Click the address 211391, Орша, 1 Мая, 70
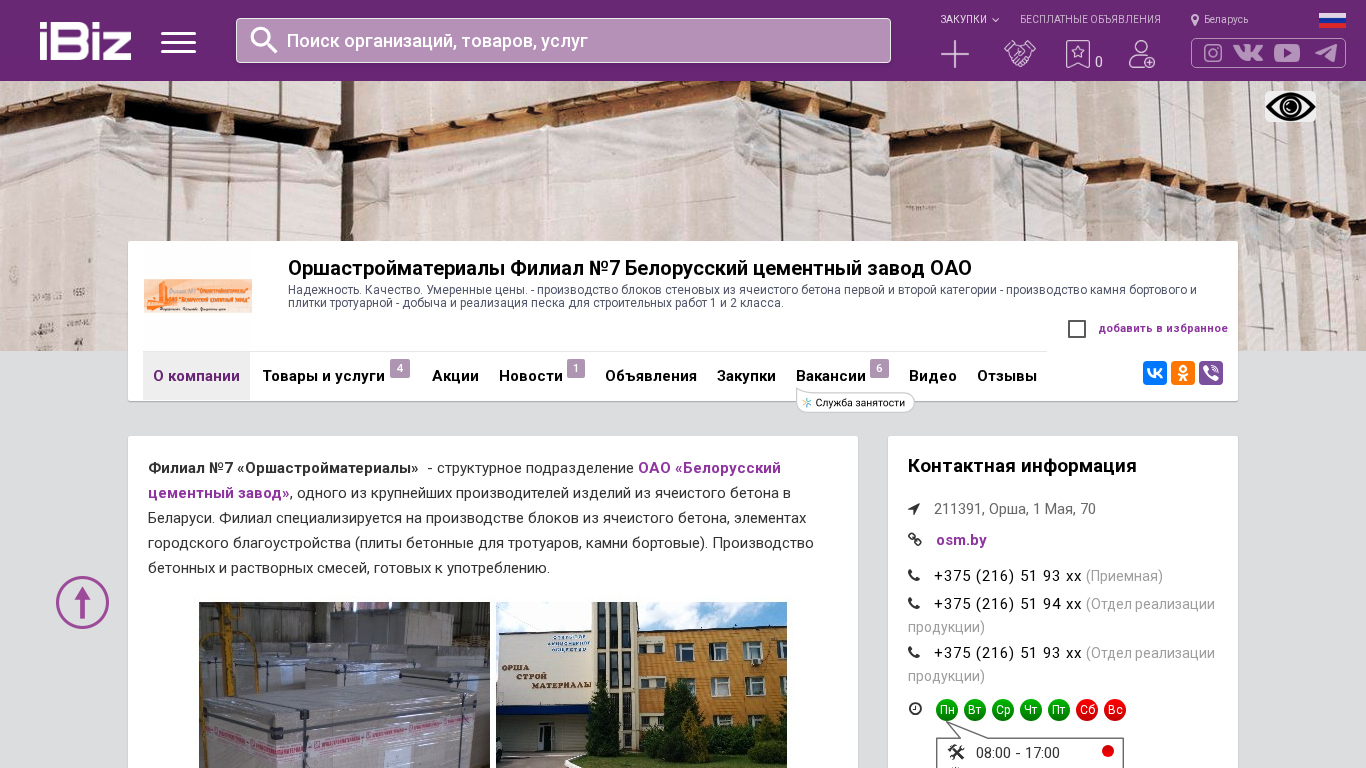Screen dimensions: 1366x768 (1015, 509)
